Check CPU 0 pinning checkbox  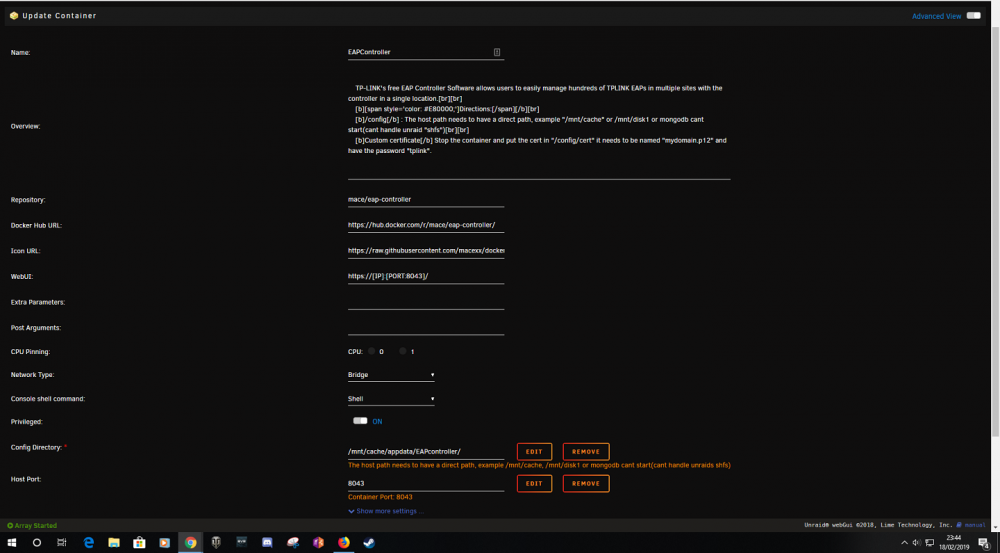372,351
